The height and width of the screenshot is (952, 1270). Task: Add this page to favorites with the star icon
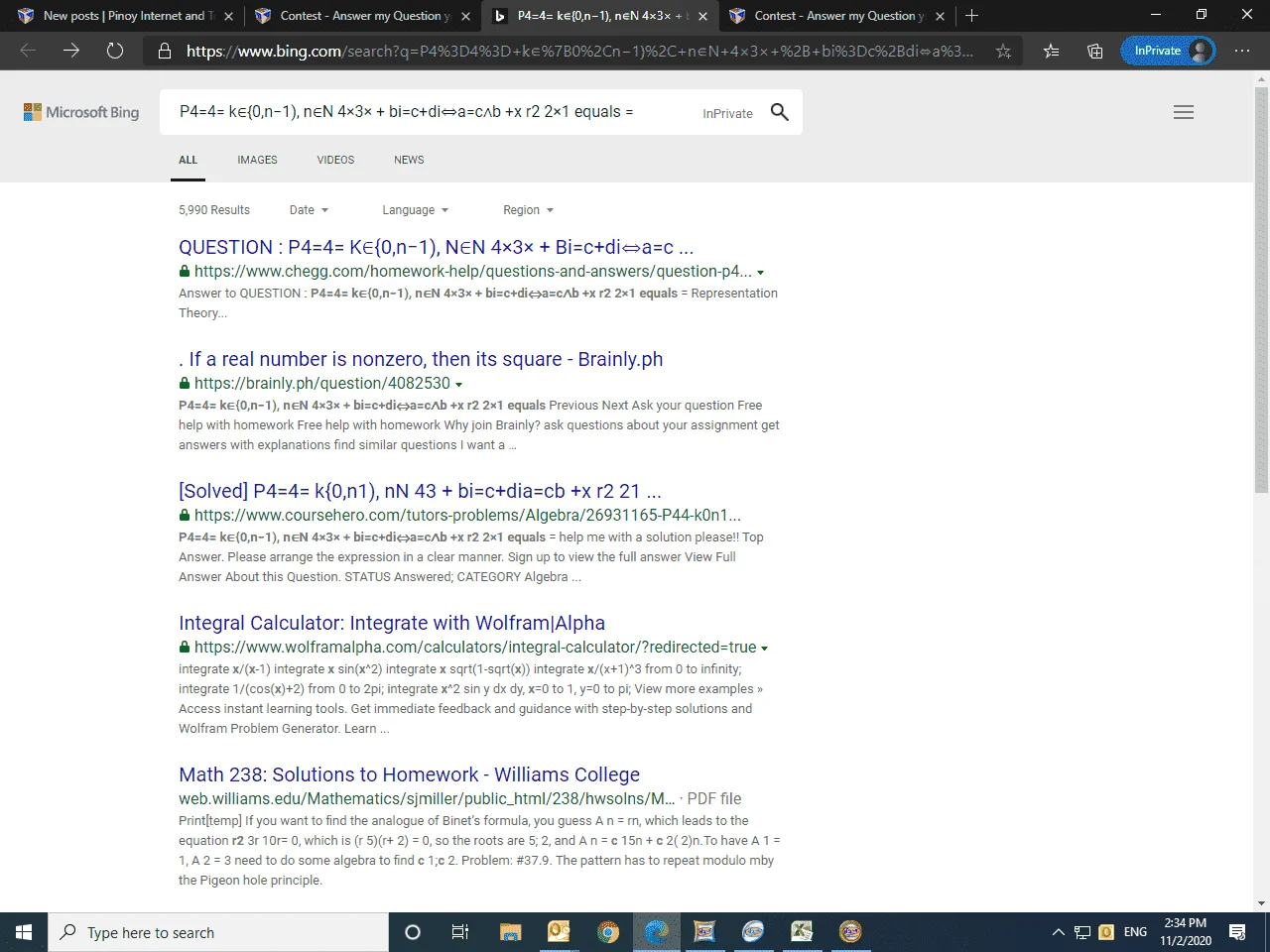point(1003,51)
